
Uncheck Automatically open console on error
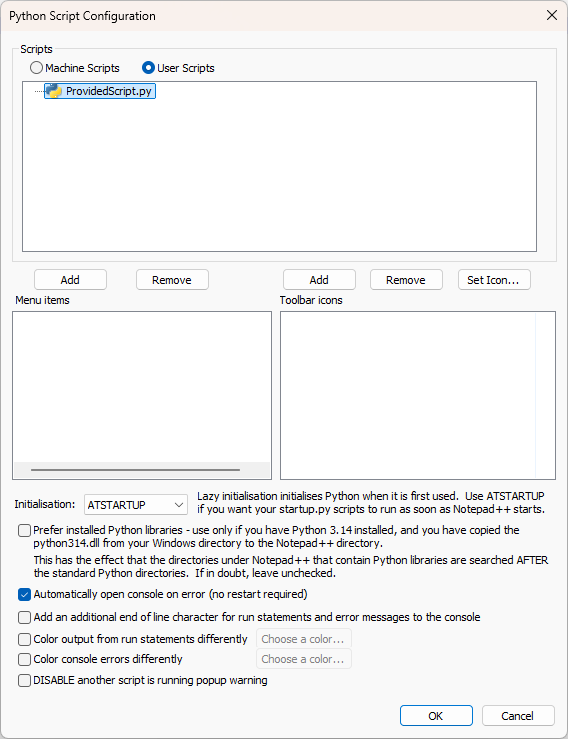pyautogui.click(x=25, y=594)
